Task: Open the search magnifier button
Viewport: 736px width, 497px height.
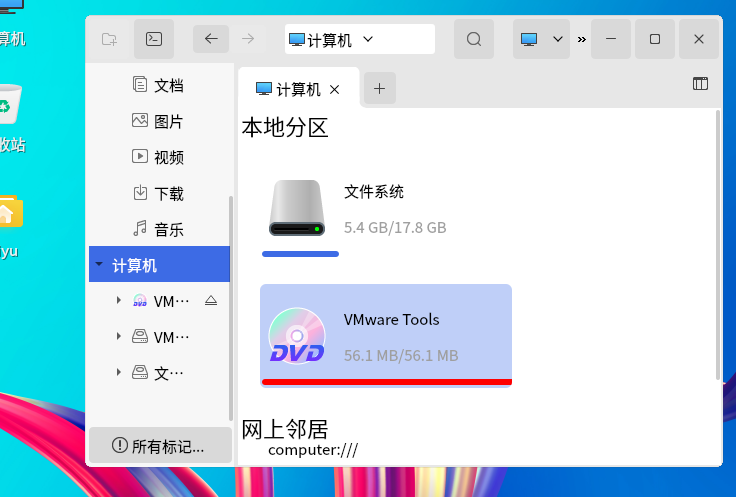Action: click(474, 39)
